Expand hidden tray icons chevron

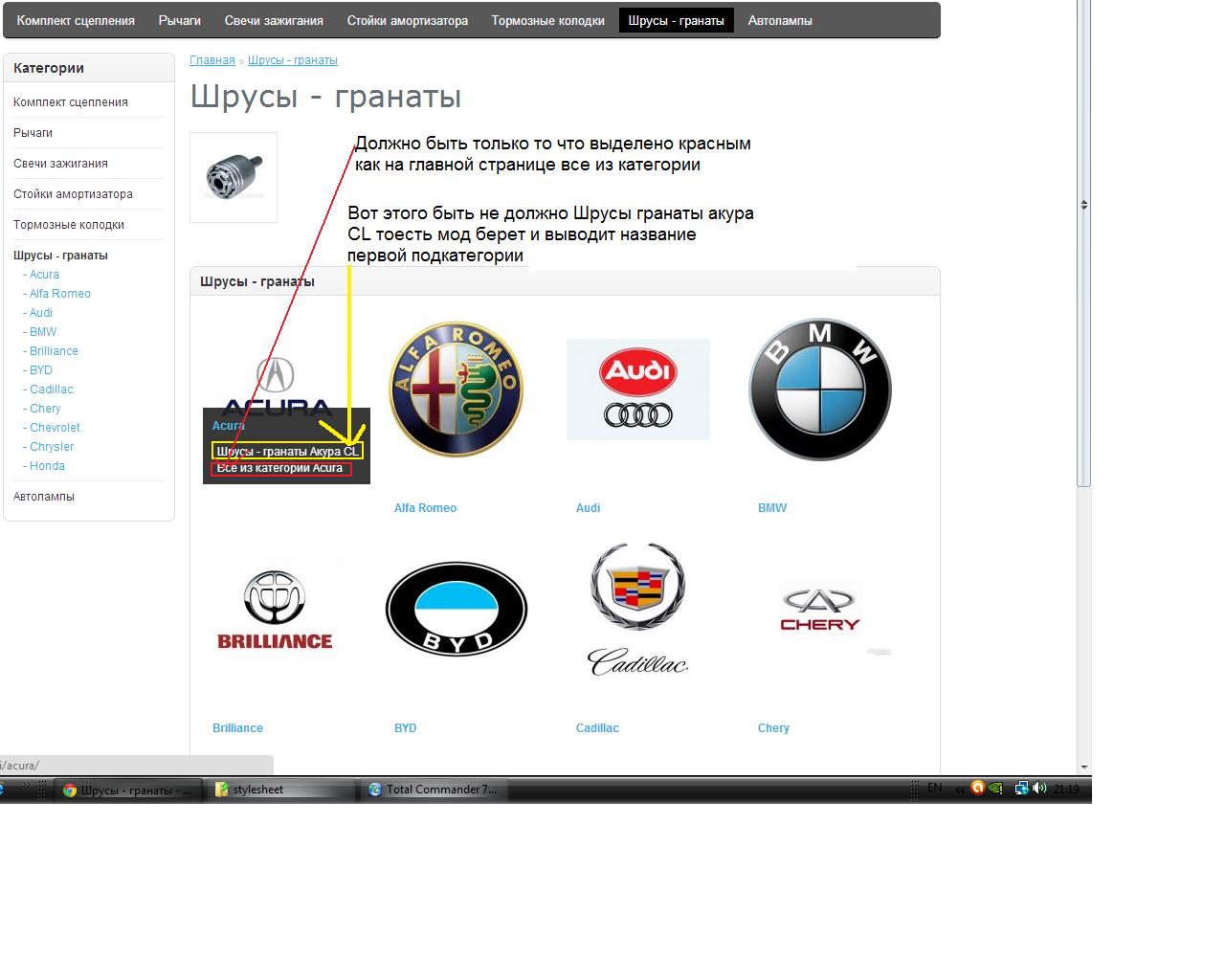(x=959, y=790)
